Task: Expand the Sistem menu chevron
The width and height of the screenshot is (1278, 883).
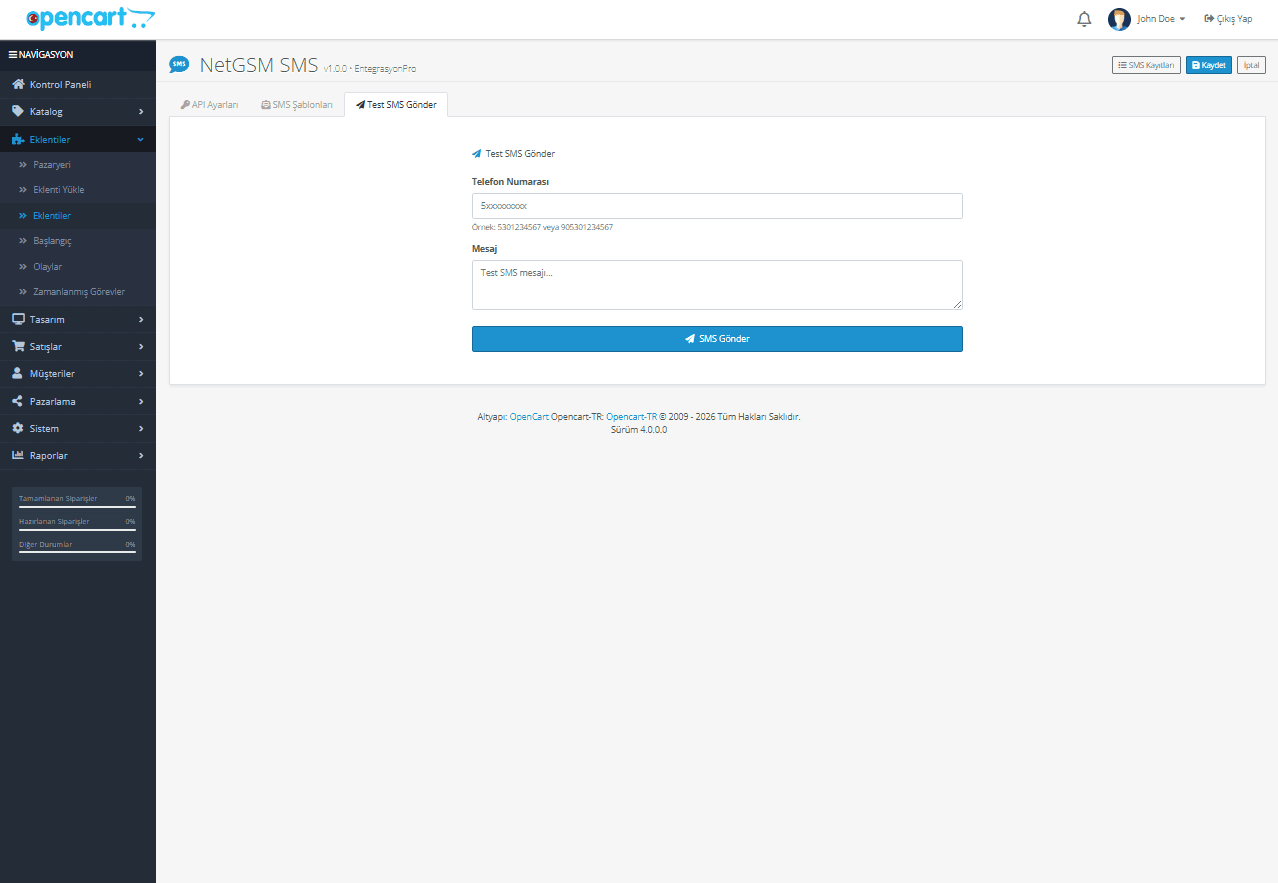Action: pyautogui.click(x=141, y=429)
